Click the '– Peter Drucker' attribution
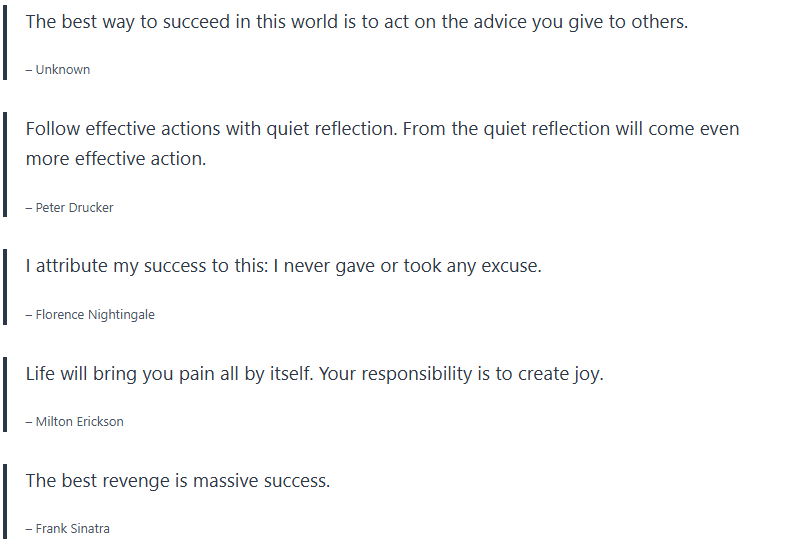Screen dimensions: 809x544 70,208
